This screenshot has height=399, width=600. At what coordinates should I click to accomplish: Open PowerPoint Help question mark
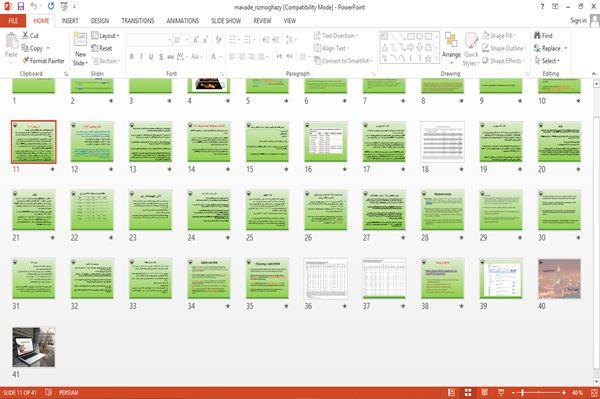click(542, 7)
